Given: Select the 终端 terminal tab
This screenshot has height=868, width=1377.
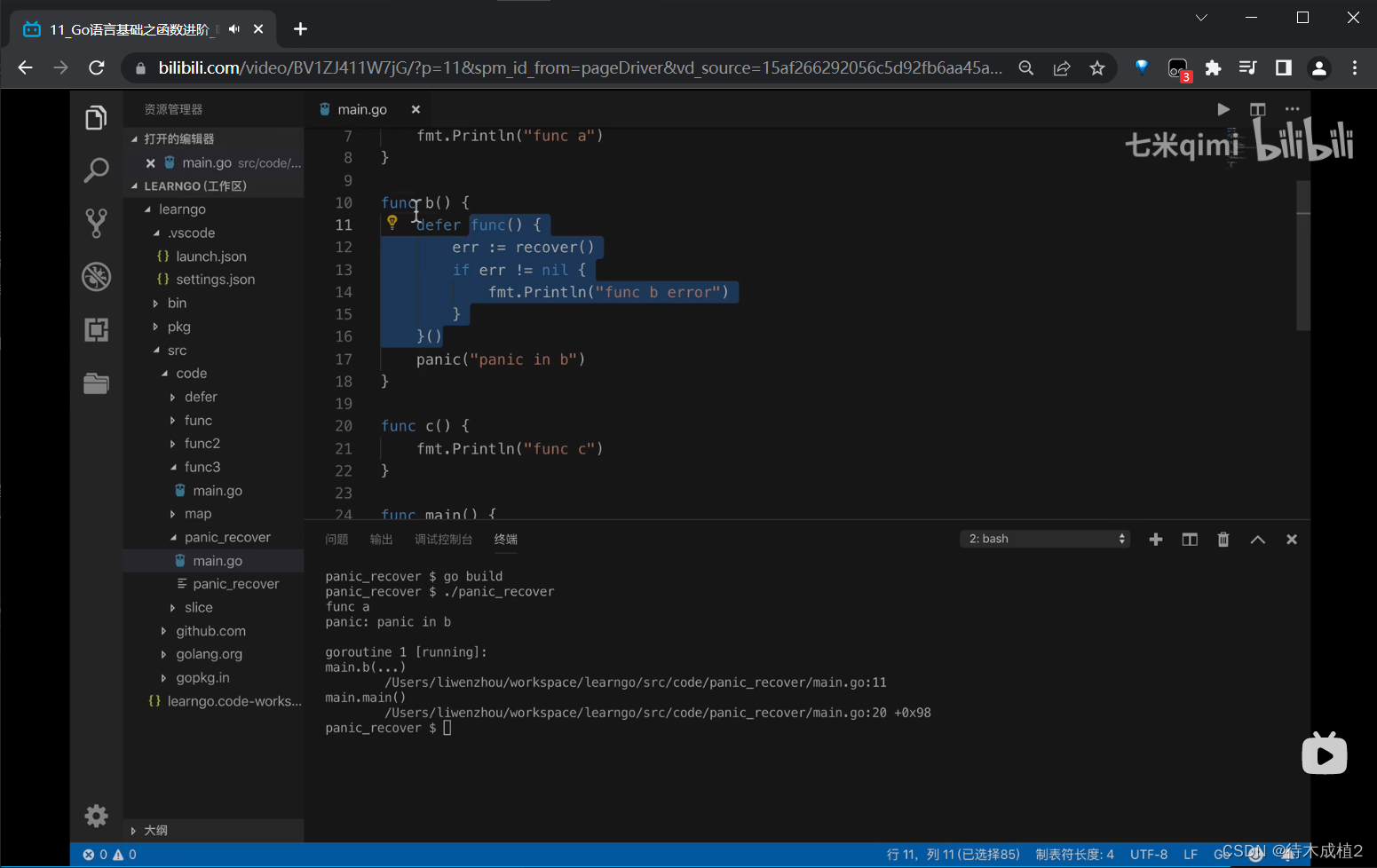Looking at the screenshot, I should coord(506,540).
